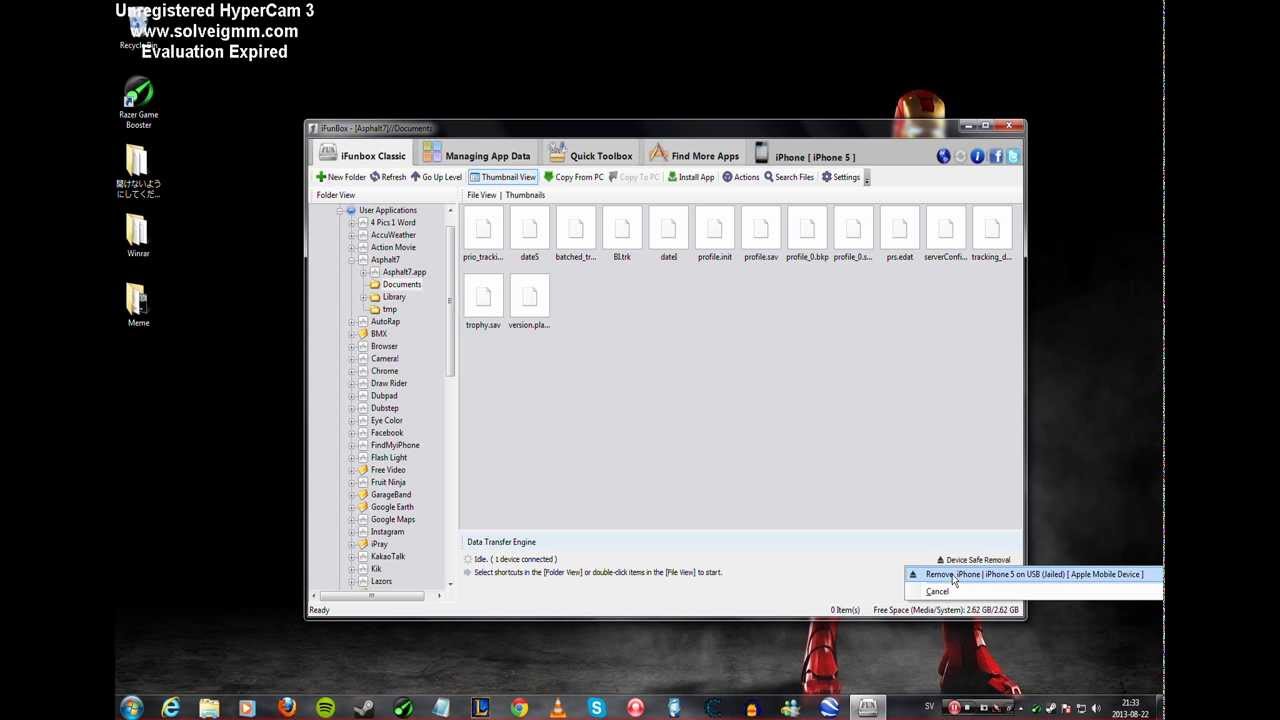Select the iPhone [ iPhone 5 ] tab
Image resolution: width=1280 pixels, height=720 pixels.
point(806,155)
